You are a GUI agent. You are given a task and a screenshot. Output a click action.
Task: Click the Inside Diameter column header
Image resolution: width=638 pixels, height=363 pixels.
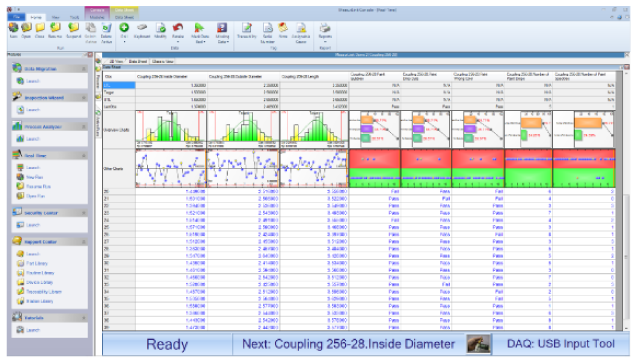click(171, 77)
